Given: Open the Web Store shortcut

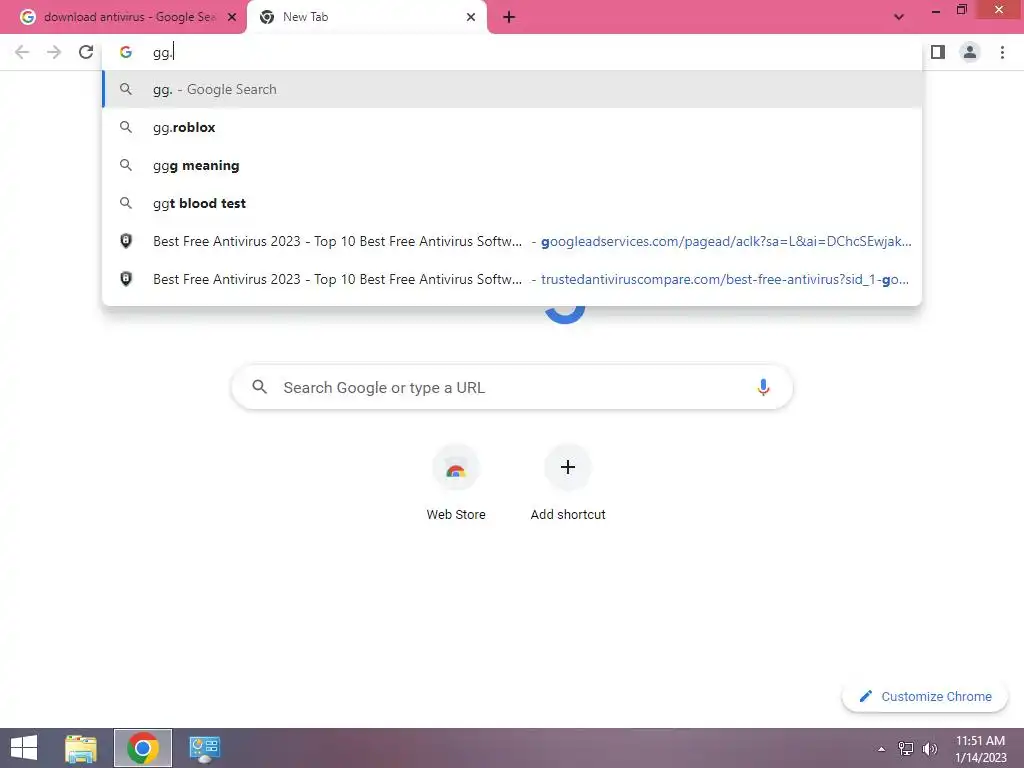Looking at the screenshot, I should 456,483.
